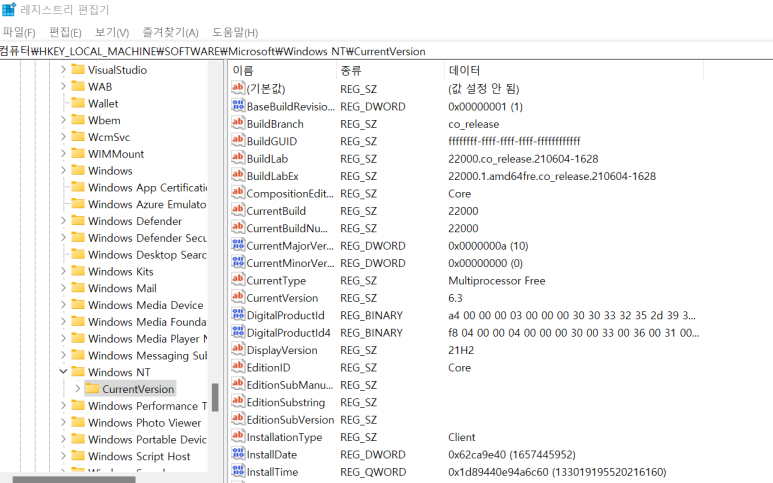Screen dimensions: 773x483
Task: Click the tree pane horizontal scrollbar thumb
Action: (x=74, y=480)
